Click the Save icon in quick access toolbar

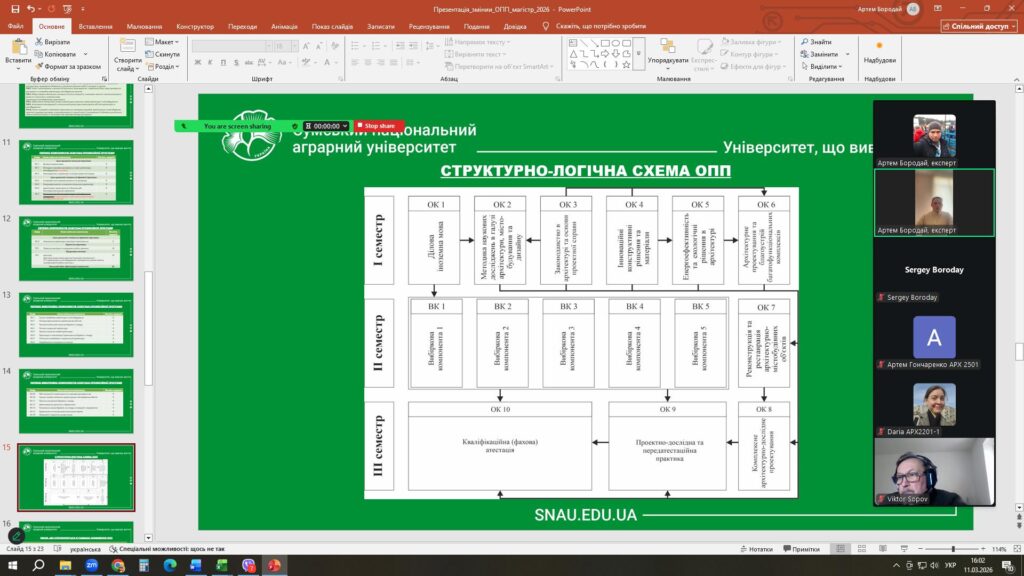coord(17,9)
